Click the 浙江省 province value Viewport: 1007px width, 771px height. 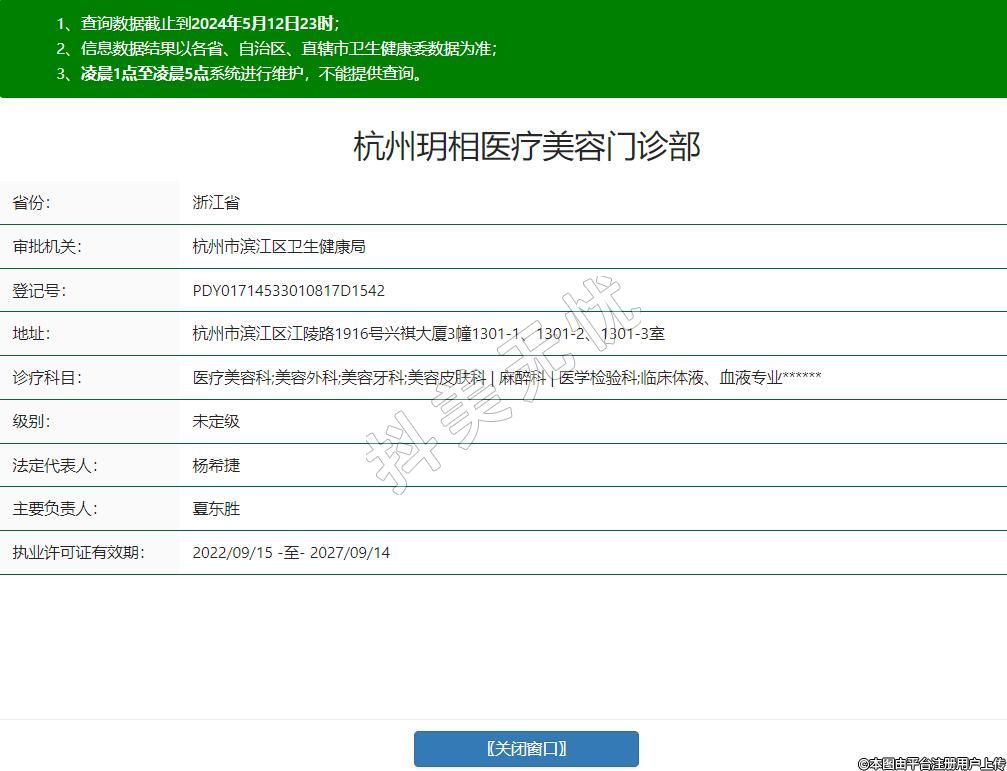pyautogui.click(x=216, y=203)
